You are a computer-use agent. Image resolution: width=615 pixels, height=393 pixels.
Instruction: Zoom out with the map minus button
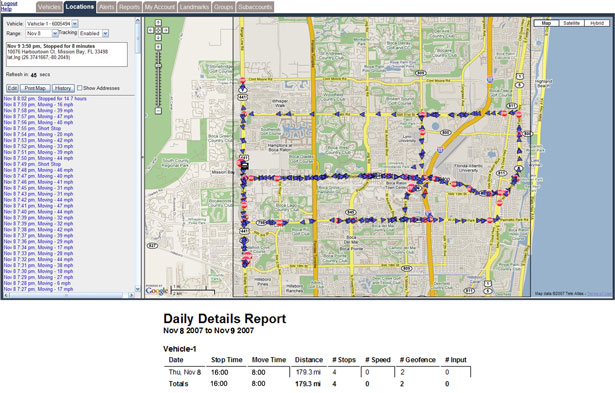158,111
